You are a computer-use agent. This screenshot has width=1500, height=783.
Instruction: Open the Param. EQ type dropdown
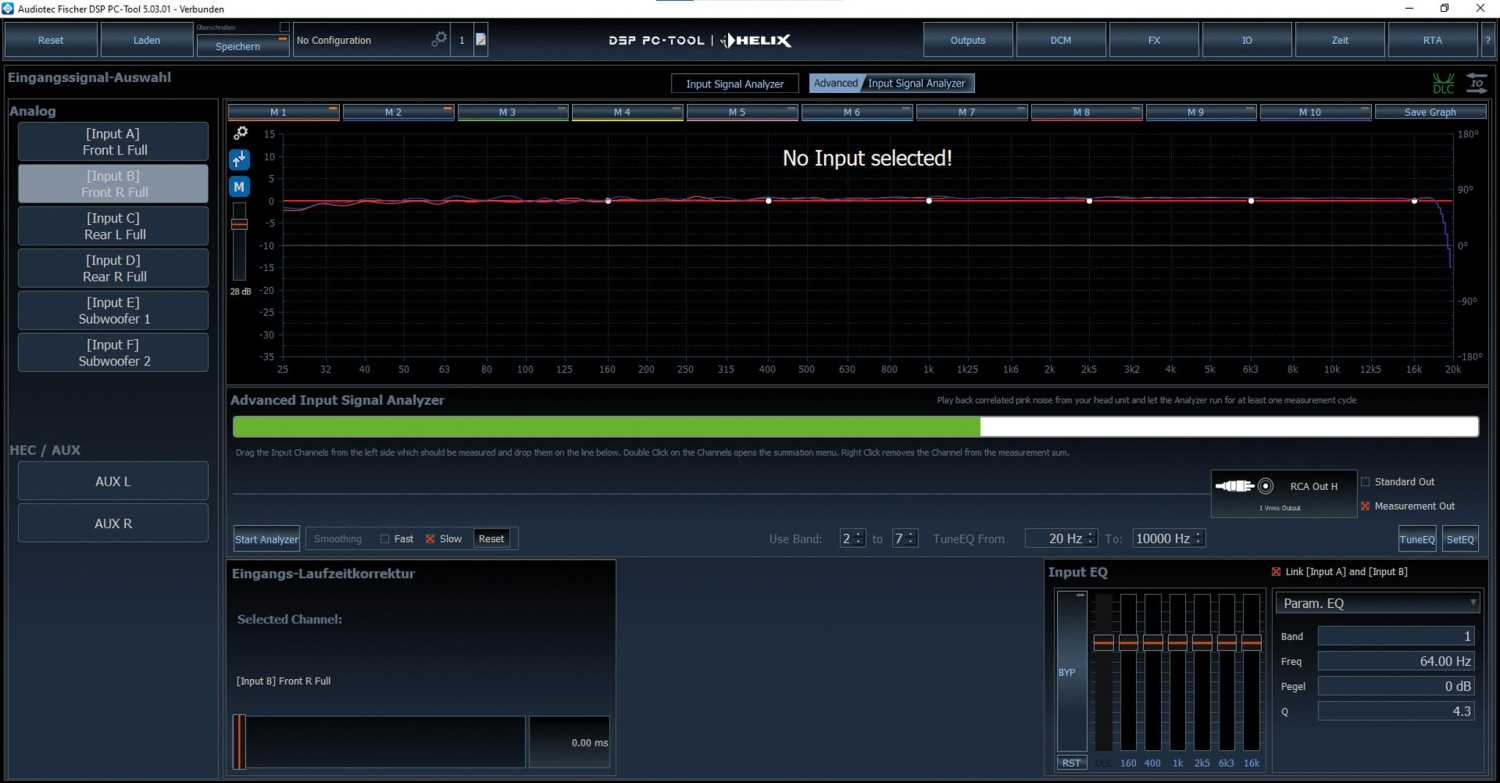[x=1378, y=603]
